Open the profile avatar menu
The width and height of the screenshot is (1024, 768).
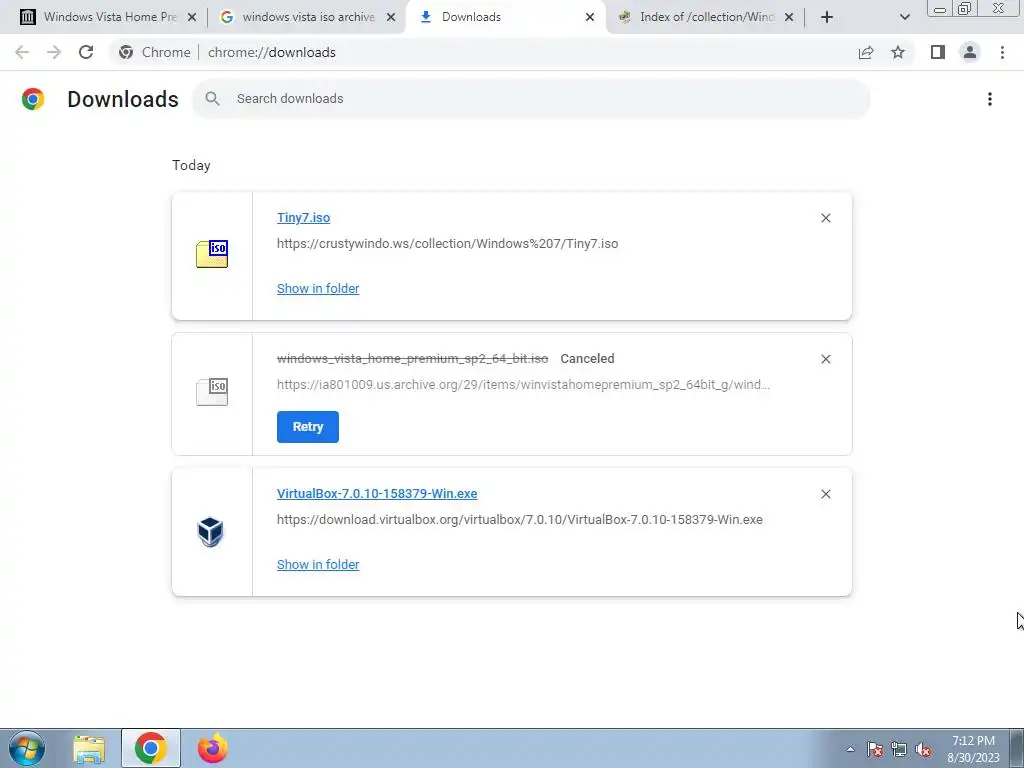coord(970,52)
